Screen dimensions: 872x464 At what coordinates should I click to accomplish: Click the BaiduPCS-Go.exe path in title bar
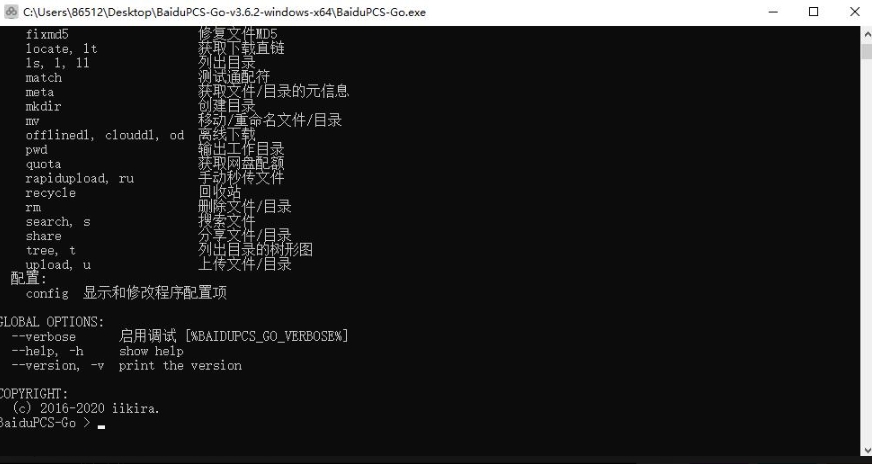pos(225,12)
